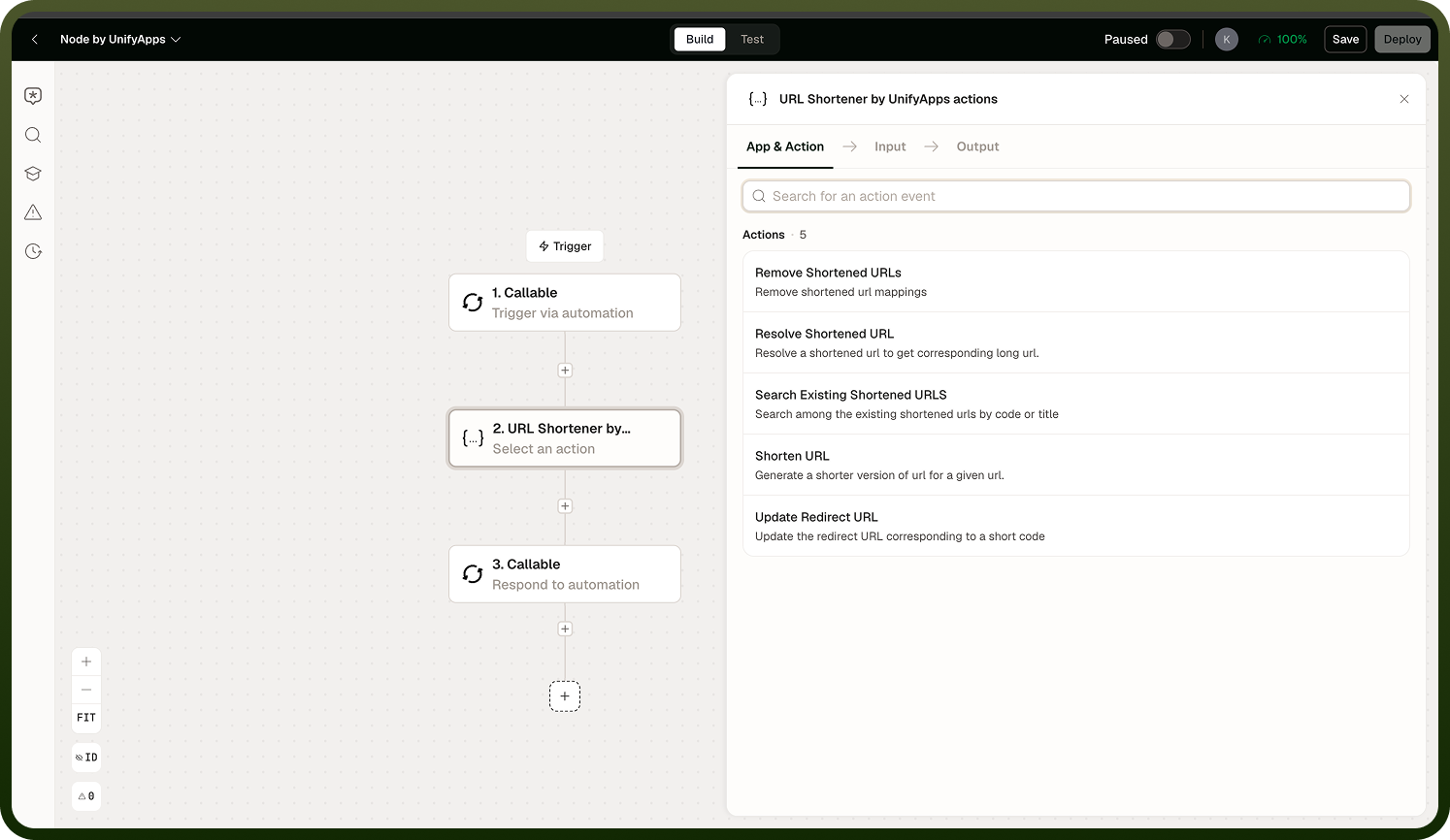
Task: Click the FIT zoom control
Action: tap(86, 718)
